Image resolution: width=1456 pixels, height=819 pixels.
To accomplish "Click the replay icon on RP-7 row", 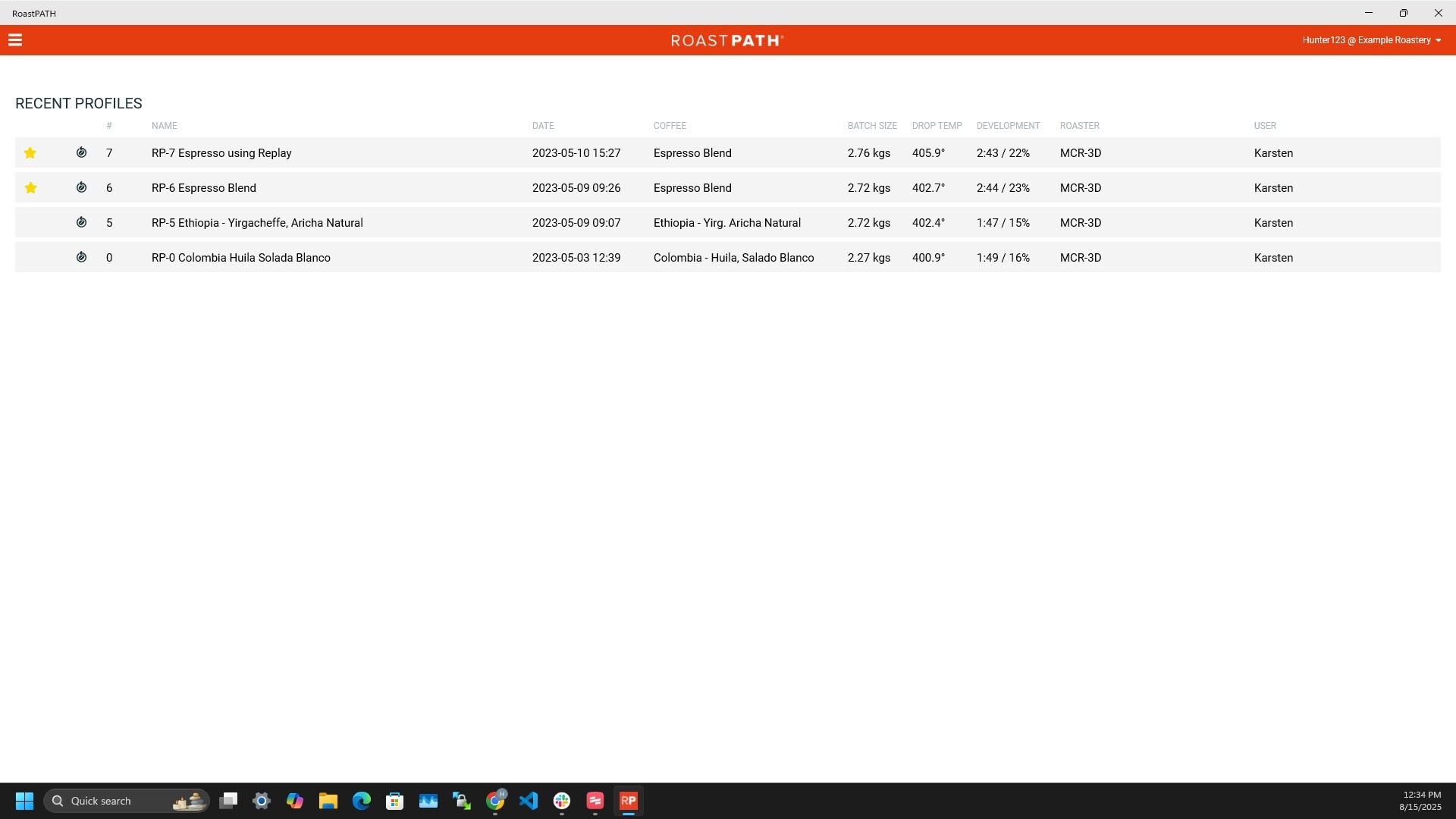I will click(81, 153).
